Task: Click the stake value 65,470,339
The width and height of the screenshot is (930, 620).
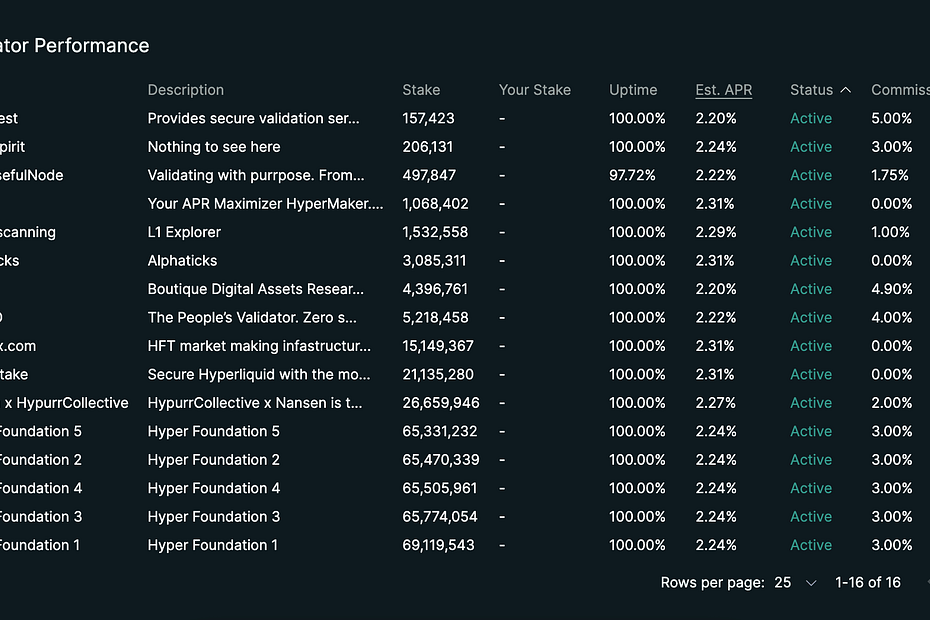Action: [441, 460]
